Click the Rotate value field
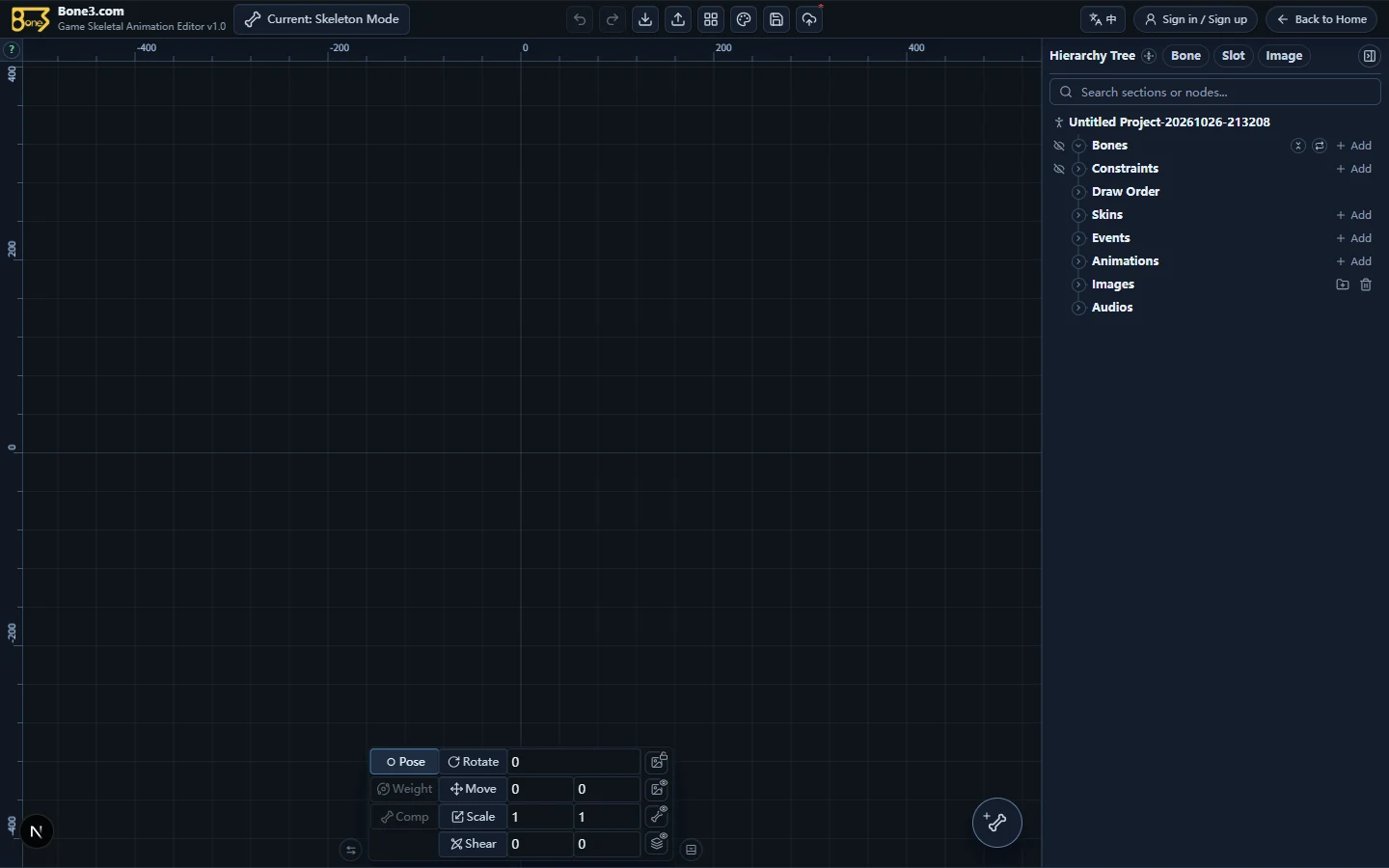 tap(573, 762)
